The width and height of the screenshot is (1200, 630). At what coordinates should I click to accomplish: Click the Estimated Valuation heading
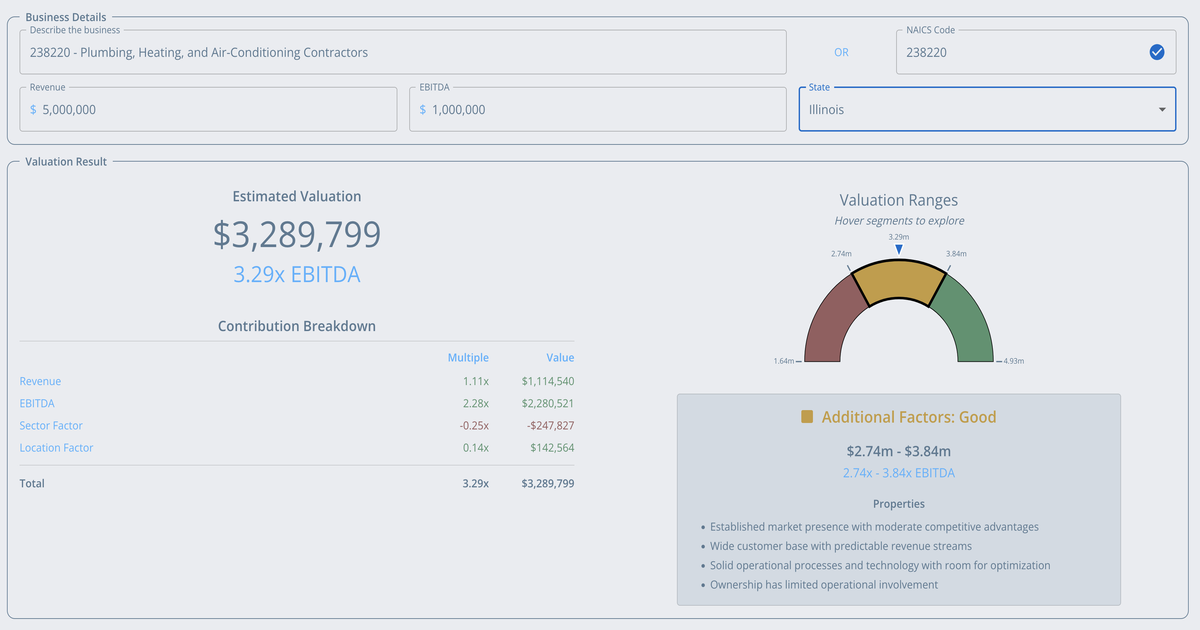coord(297,197)
